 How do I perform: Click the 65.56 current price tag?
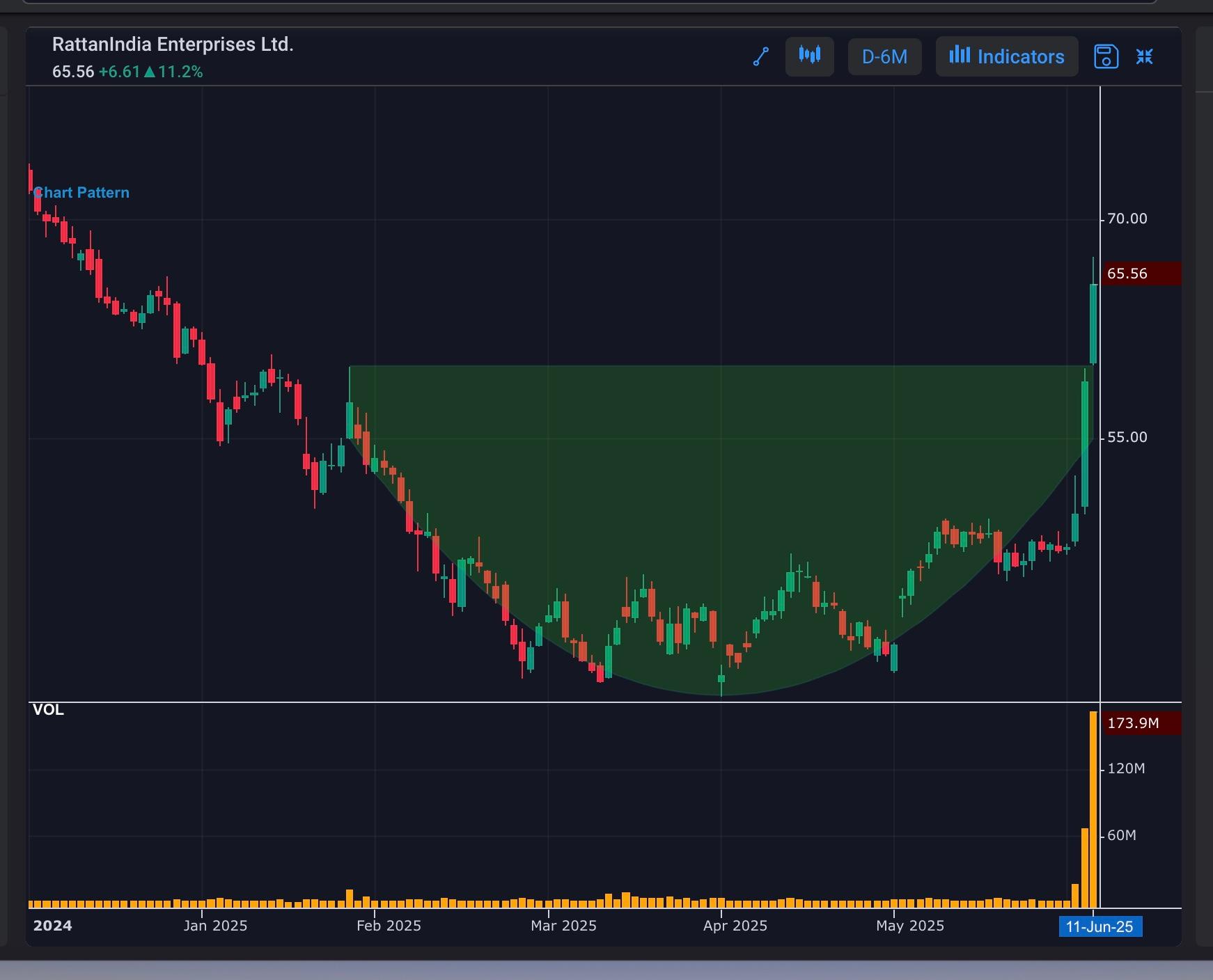click(x=1141, y=274)
